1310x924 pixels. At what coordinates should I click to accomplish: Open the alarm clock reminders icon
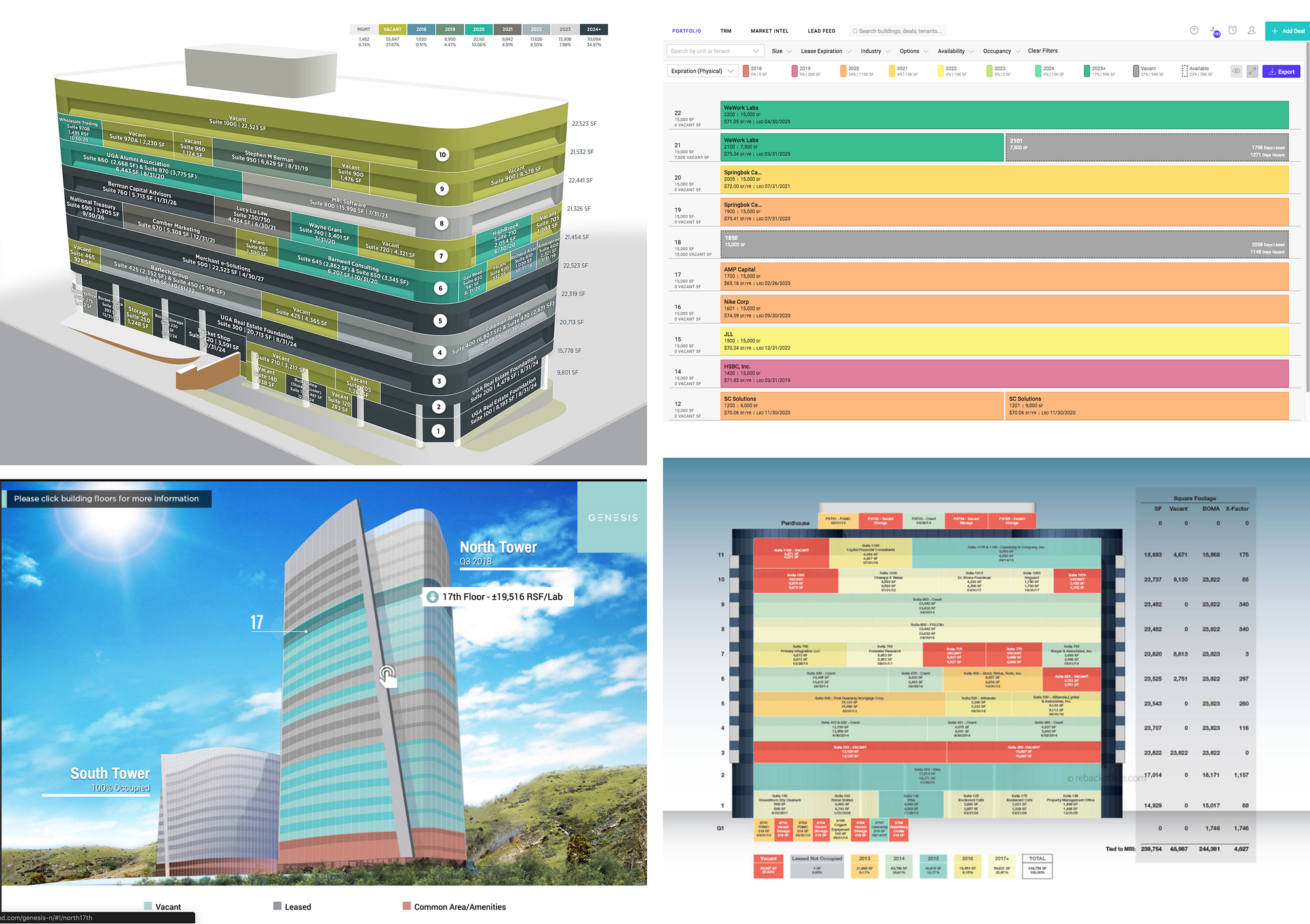point(1233,31)
